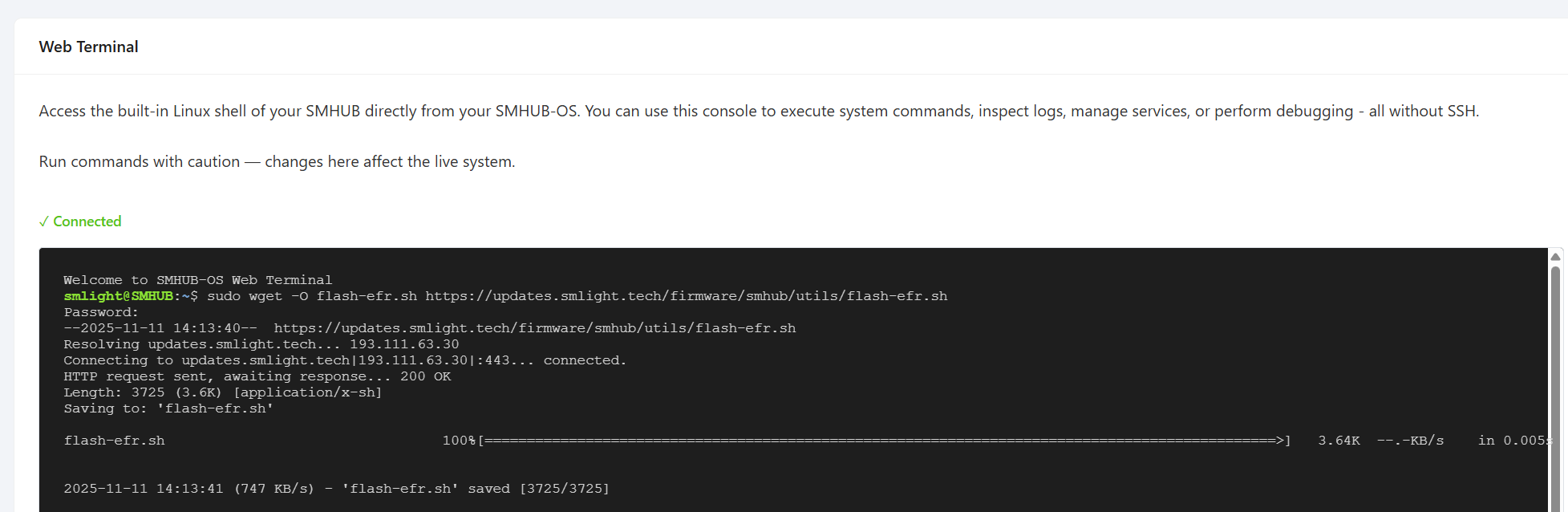Click the Run commands with caution warning
This screenshot has width=1568, height=512.
(x=277, y=161)
